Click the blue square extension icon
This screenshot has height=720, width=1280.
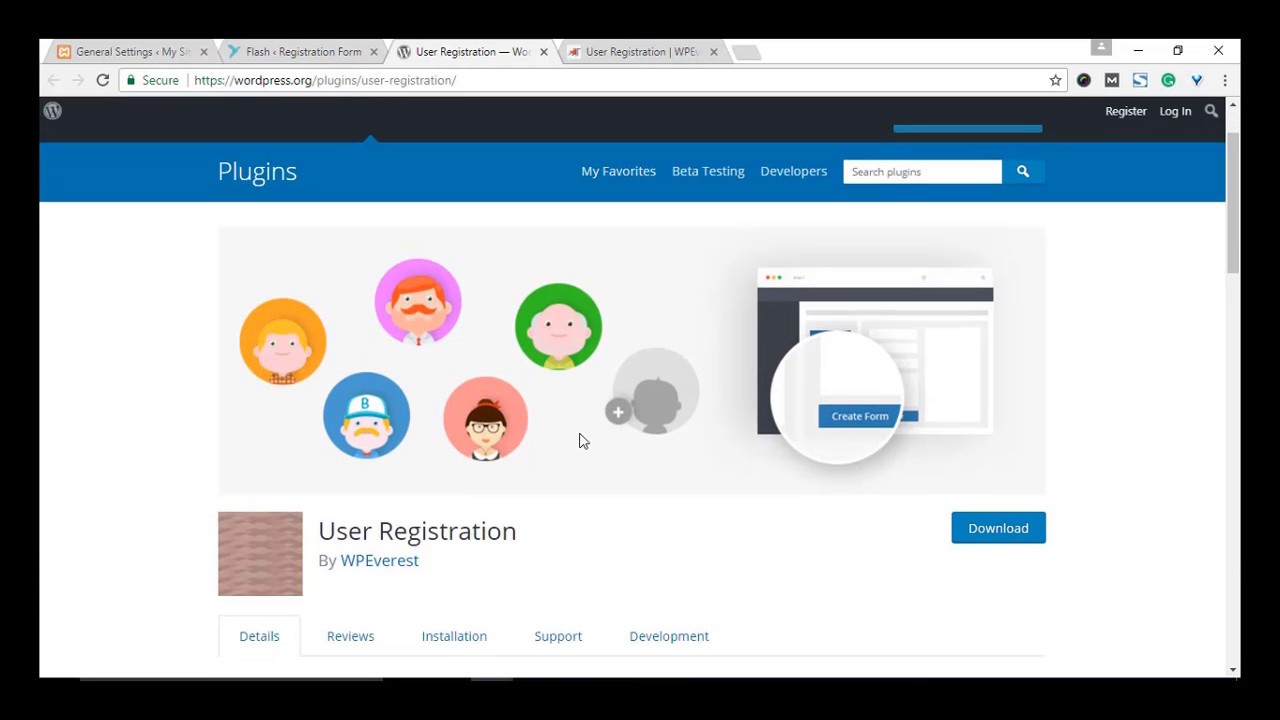pyautogui.click(x=1140, y=80)
